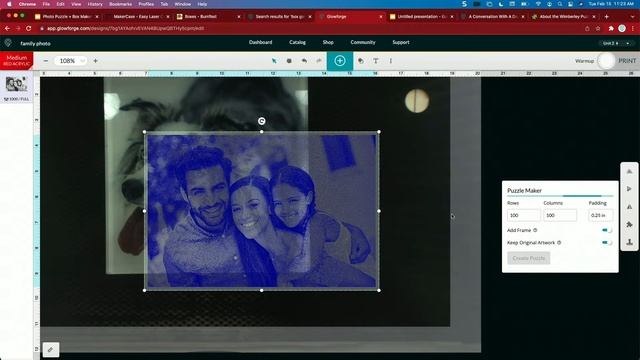The width and height of the screenshot is (640, 360).
Task: Open the File menu in macOS menu bar
Action: 46,4
